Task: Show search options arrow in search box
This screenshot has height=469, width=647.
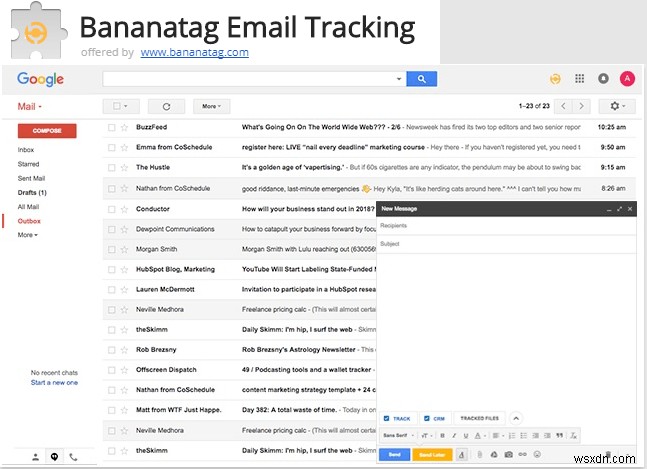Action: (x=399, y=79)
